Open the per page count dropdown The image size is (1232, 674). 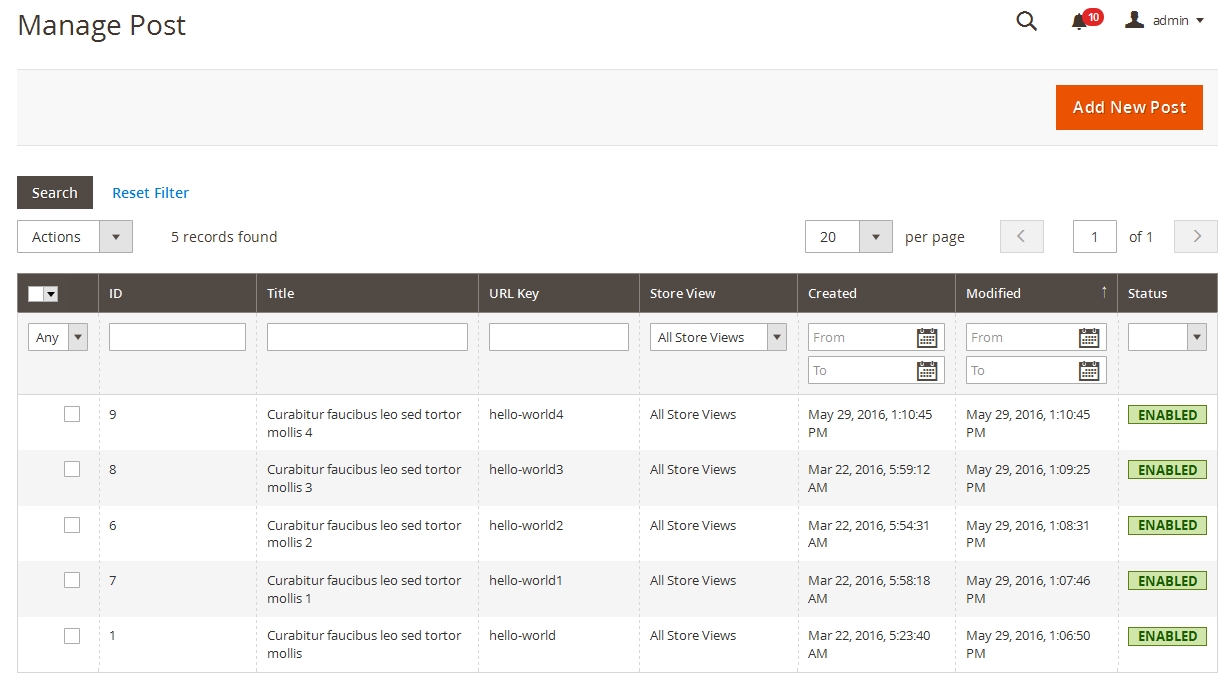(x=875, y=237)
